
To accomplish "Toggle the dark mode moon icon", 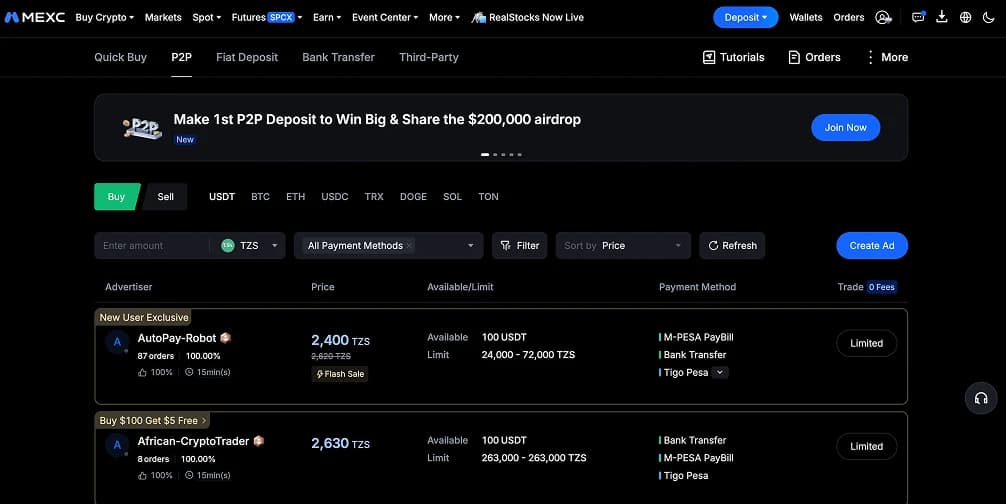I will [x=989, y=17].
